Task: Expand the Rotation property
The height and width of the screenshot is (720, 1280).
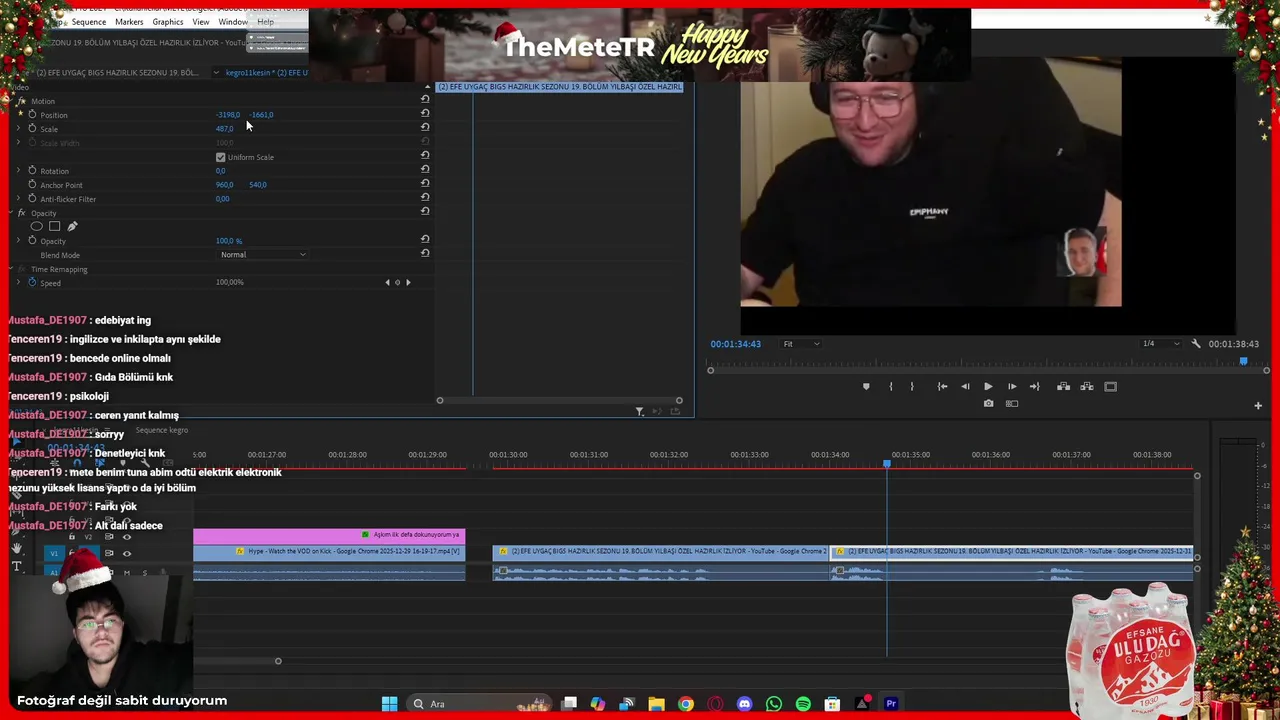Action: tap(18, 170)
